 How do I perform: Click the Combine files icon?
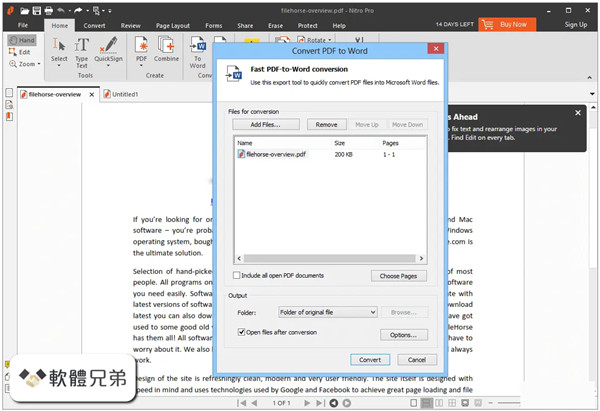click(x=166, y=49)
